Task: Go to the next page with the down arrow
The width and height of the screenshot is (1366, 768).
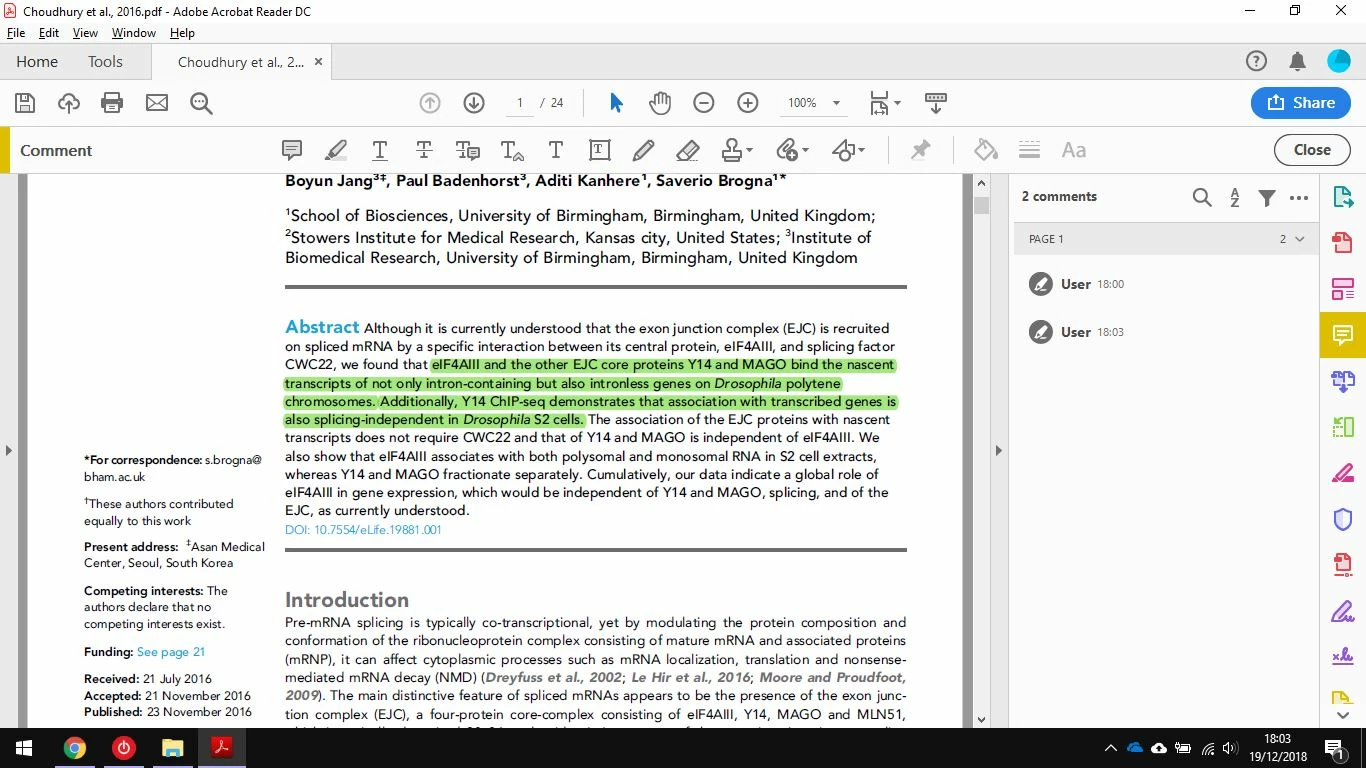Action: pos(474,103)
